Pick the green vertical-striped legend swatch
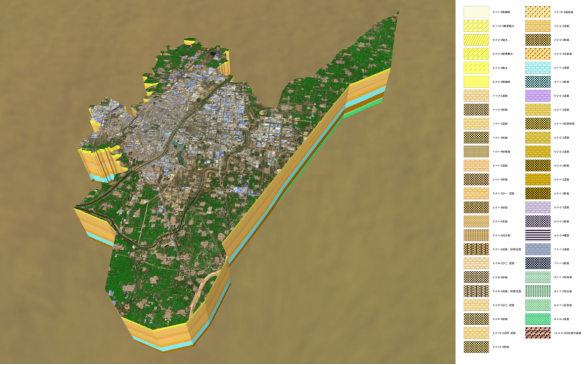This screenshot has height=365, width=588. pyautogui.click(x=538, y=291)
